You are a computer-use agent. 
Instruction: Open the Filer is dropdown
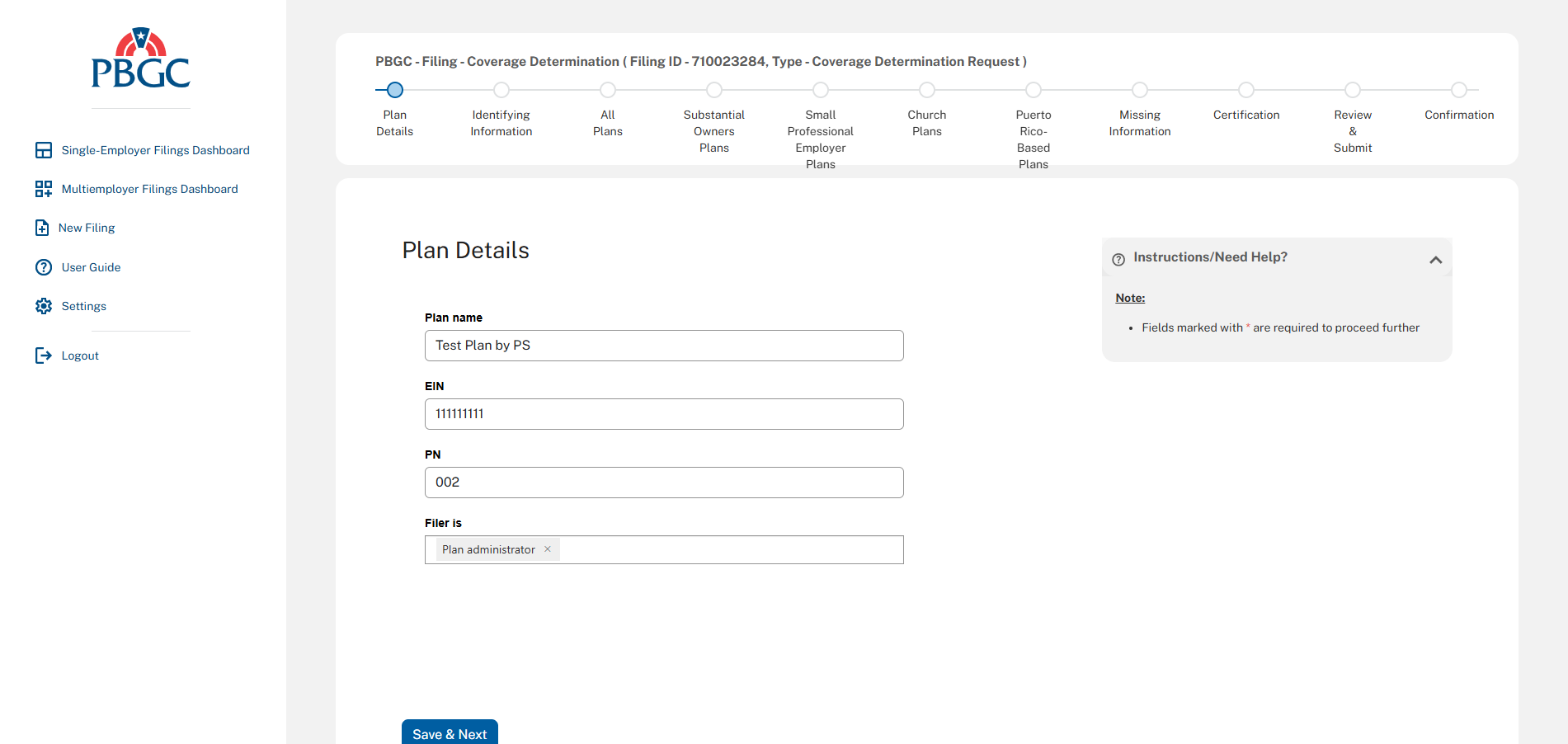[x=730, y=550]
